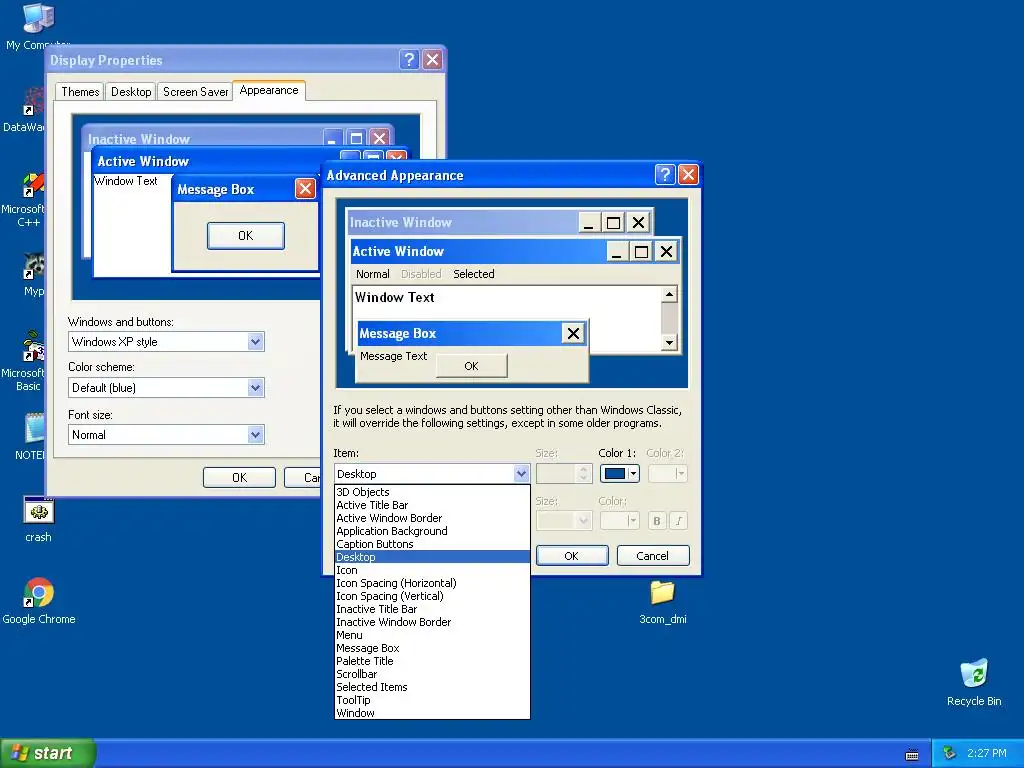Click the disabled Color 2 swatch
This screenshot has height=768, width=1024.
667,473
